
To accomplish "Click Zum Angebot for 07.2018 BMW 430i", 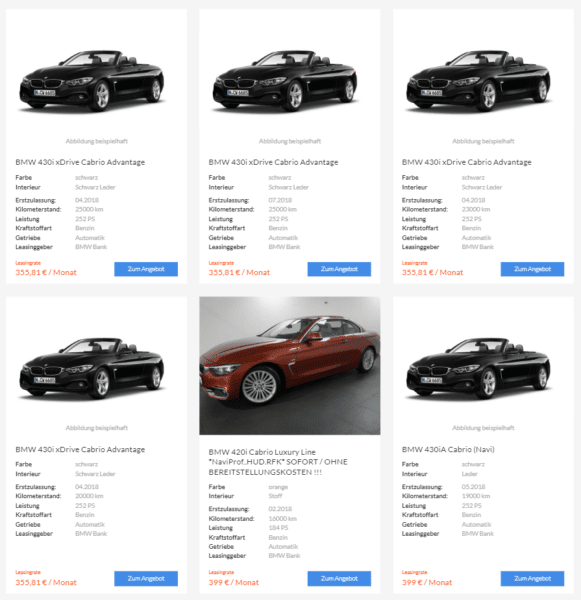I will click(339, 269).
